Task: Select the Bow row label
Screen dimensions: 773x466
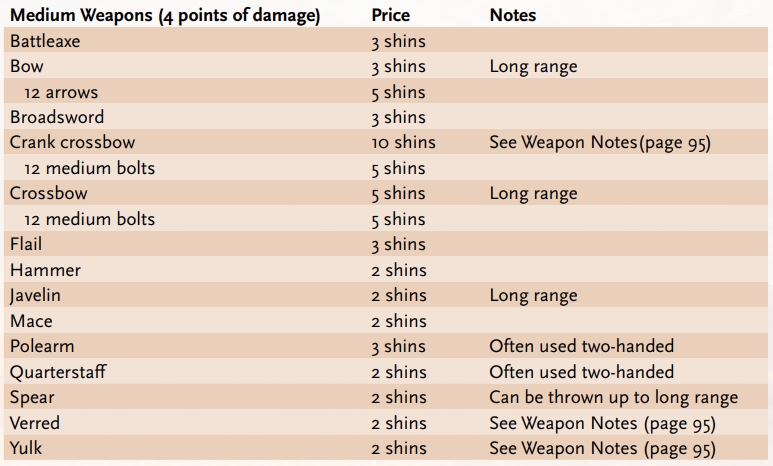Action: (27, 67)
